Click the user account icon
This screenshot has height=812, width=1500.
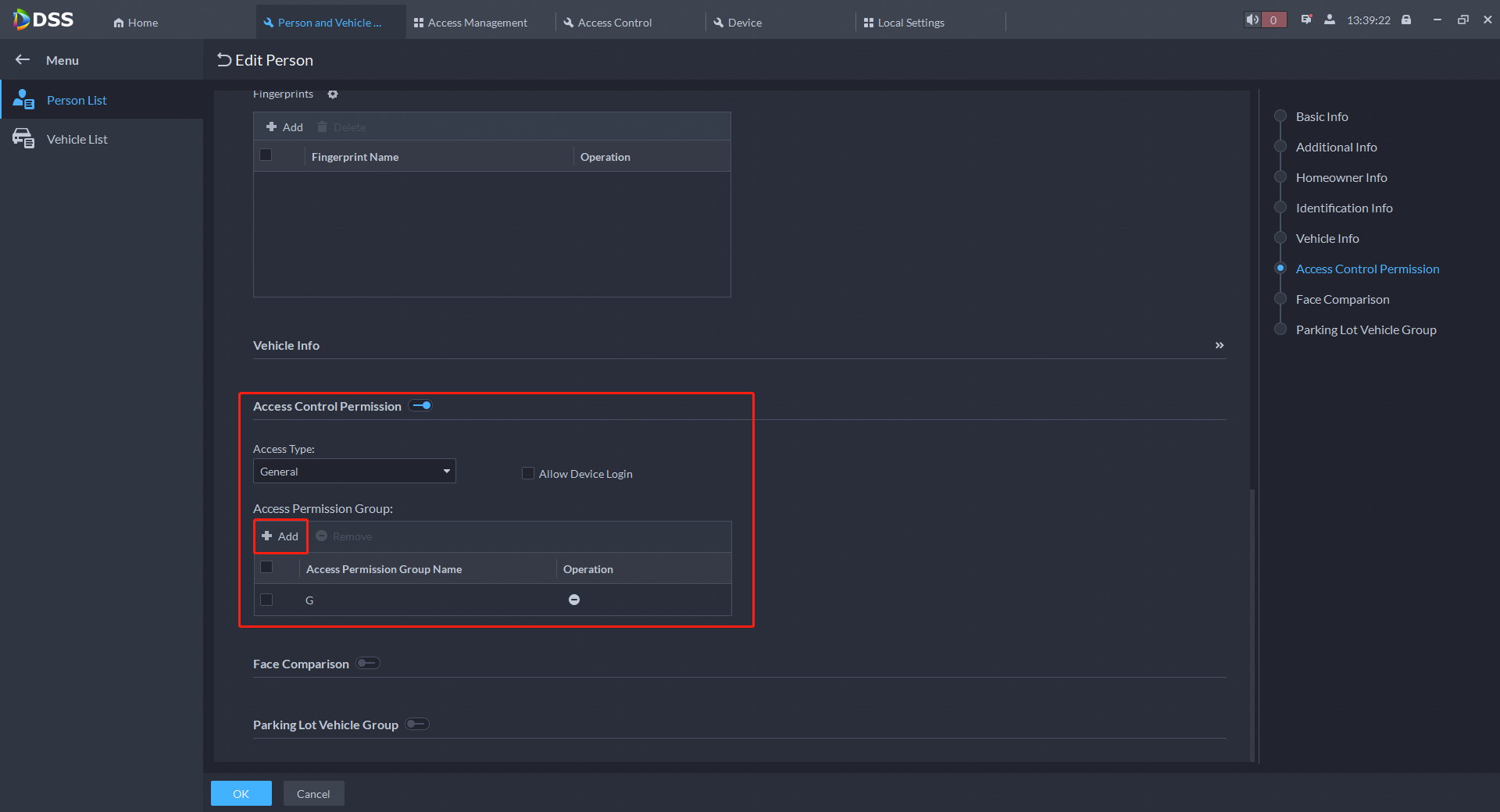coord(1330,20)
